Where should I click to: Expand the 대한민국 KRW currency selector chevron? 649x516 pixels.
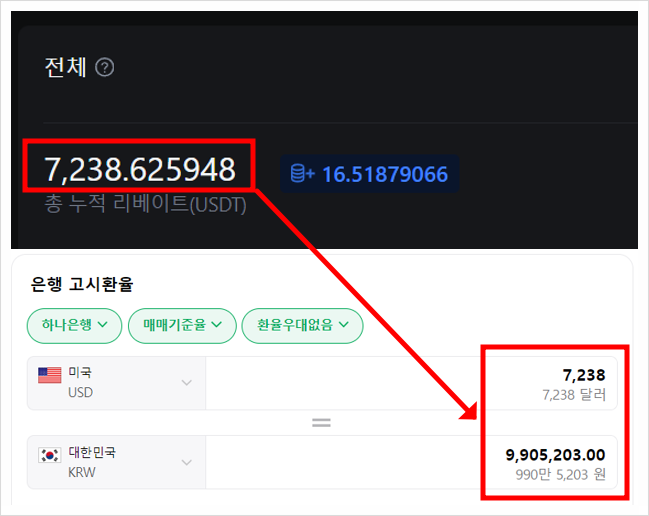pos(187,462)
